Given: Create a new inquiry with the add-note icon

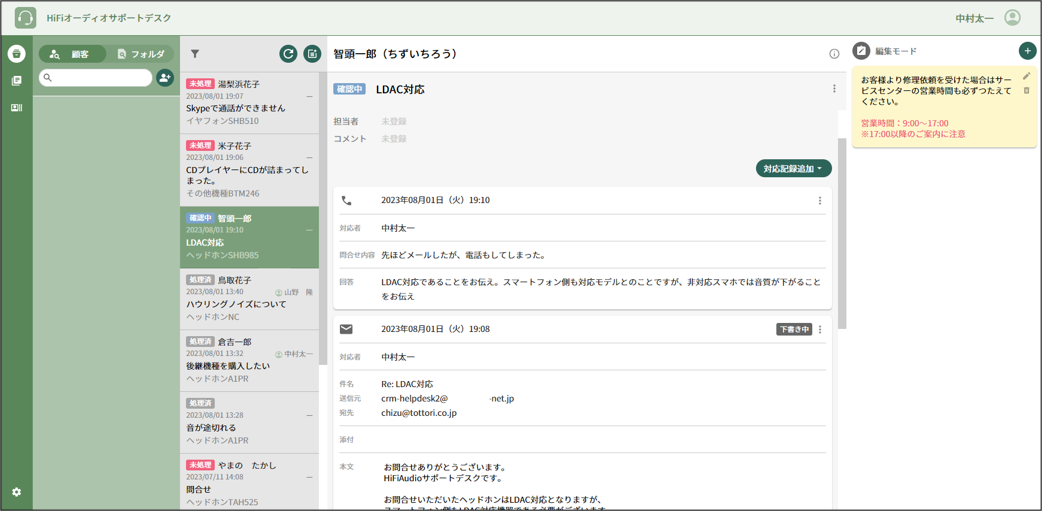Looking at the screenshot, I should [312, 54].
